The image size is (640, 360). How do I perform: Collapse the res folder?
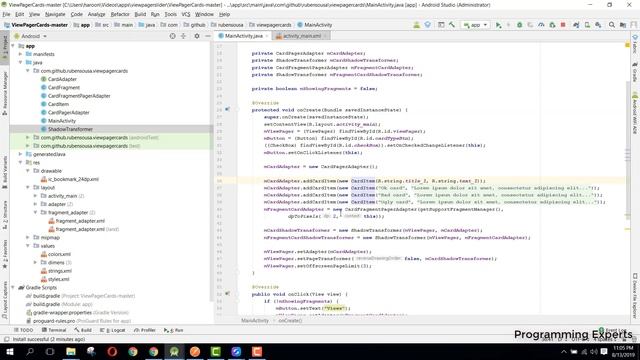20,162
